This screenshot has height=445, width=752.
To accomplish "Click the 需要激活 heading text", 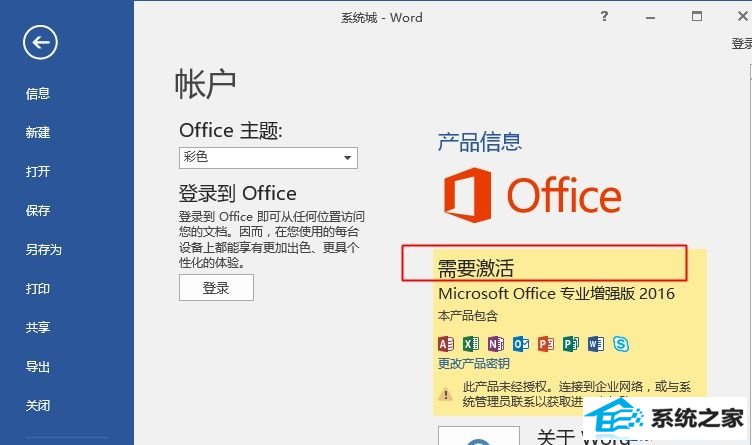I will pyautogui.click(x=476, y=268).
